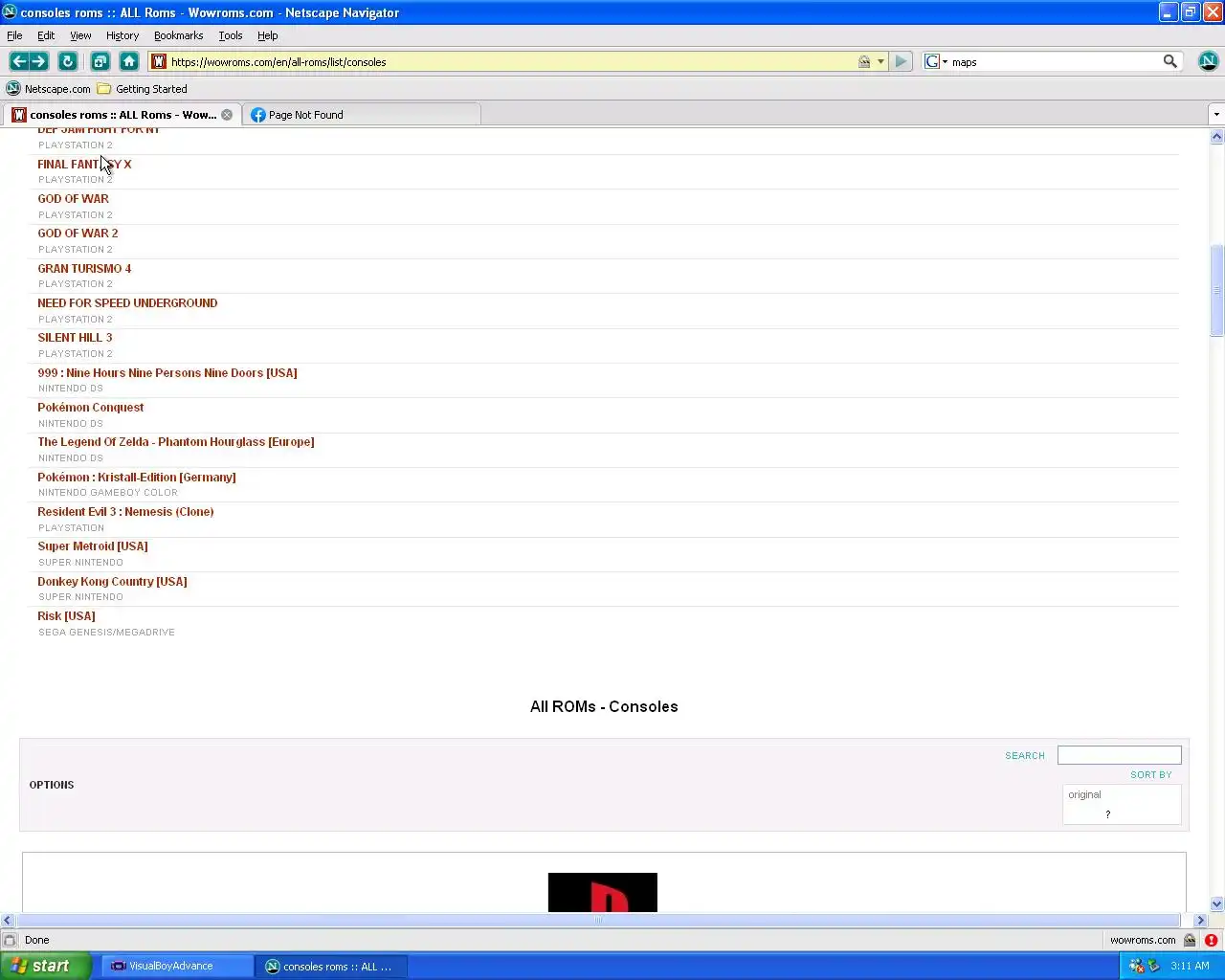Viewport: 1225px width, 980px height.
Task: Open the Getting Started bookmarks folder
Action: click(x=142, y=89)
